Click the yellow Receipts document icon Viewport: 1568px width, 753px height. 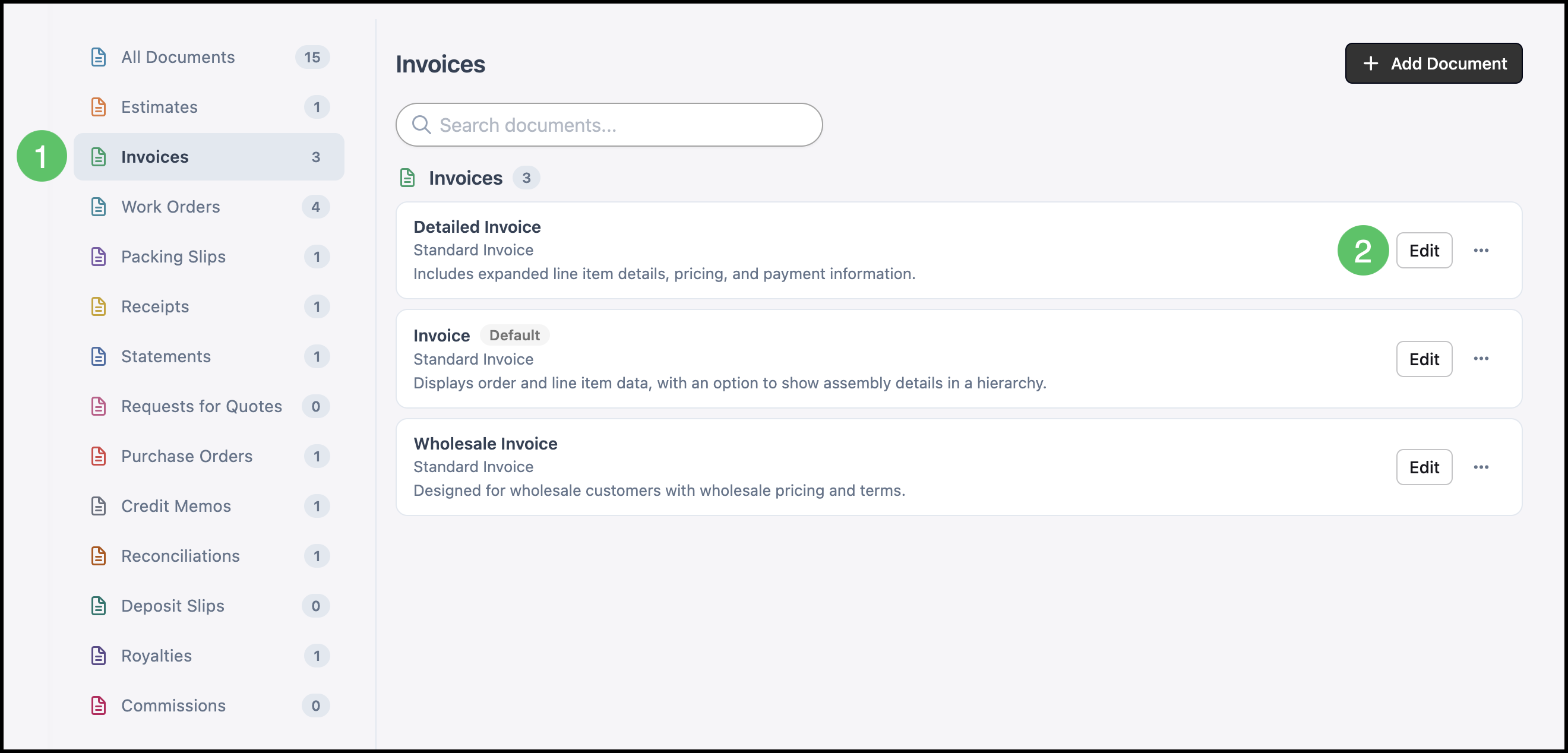coord(99,307)
